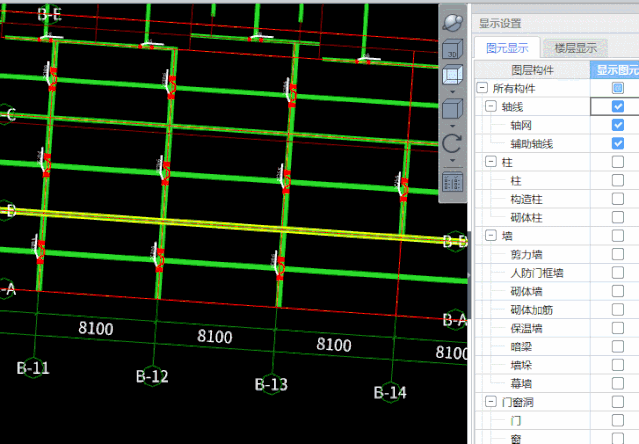
Task: Switch to 3D cube view
Action: pyautogui.click(x=453, y=48)
